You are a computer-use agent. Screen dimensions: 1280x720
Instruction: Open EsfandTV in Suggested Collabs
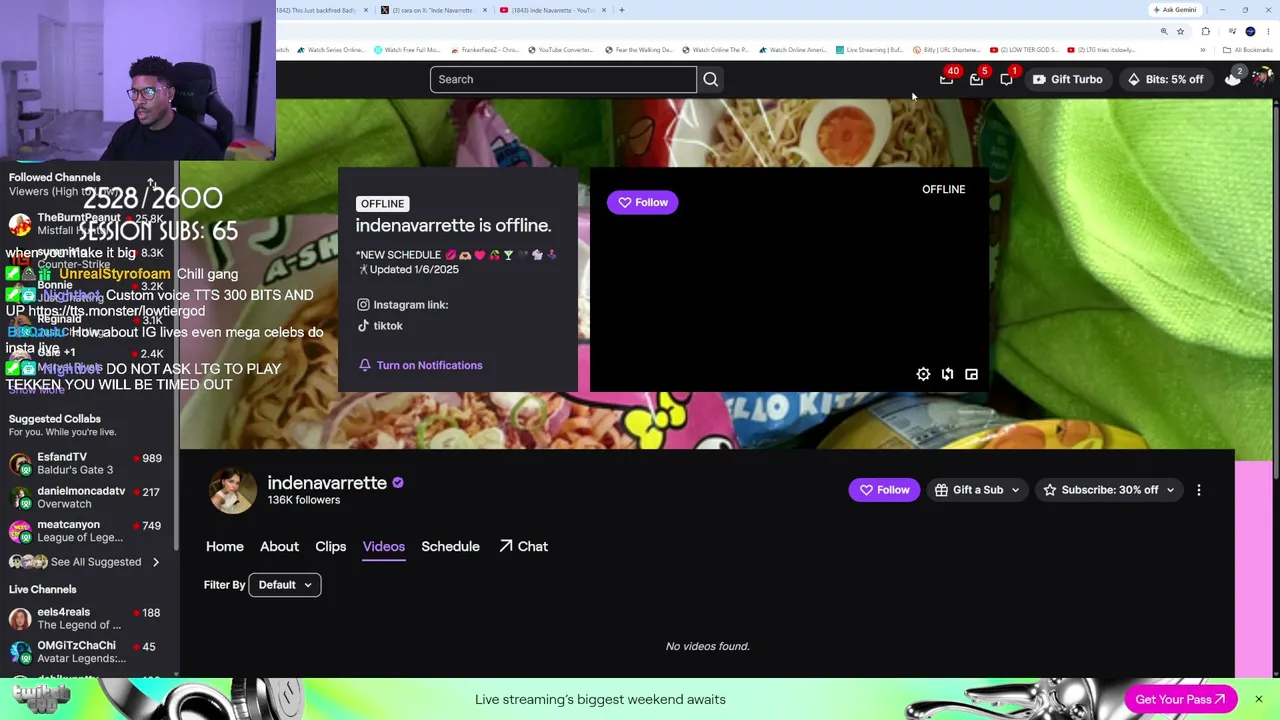[88, 463]
